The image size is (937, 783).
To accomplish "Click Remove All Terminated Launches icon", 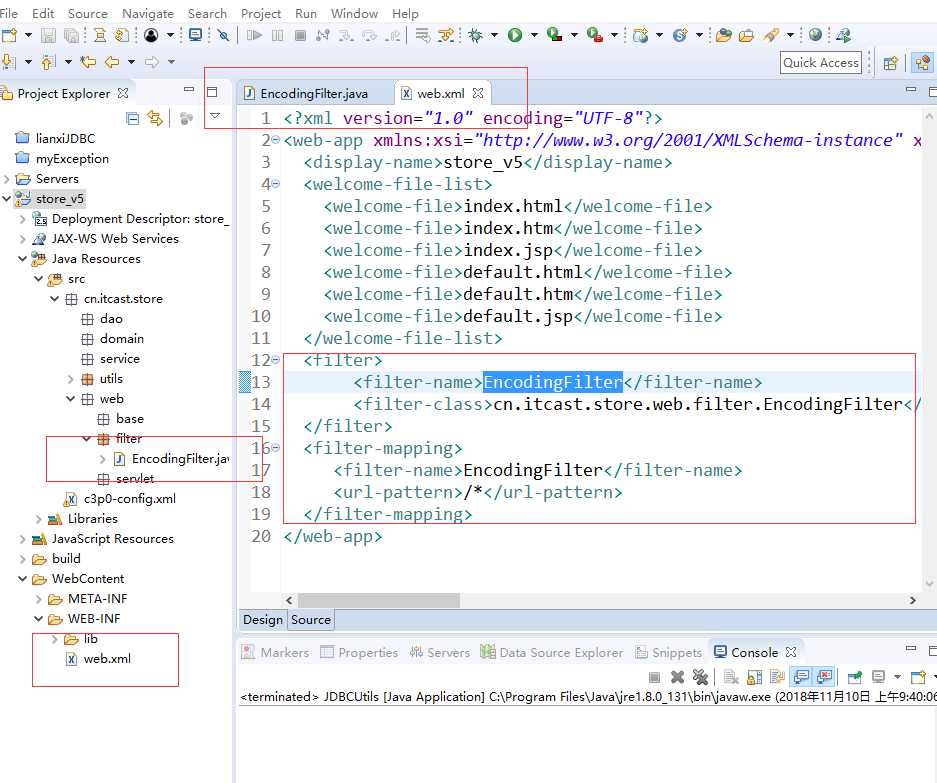I will point(700,677).
